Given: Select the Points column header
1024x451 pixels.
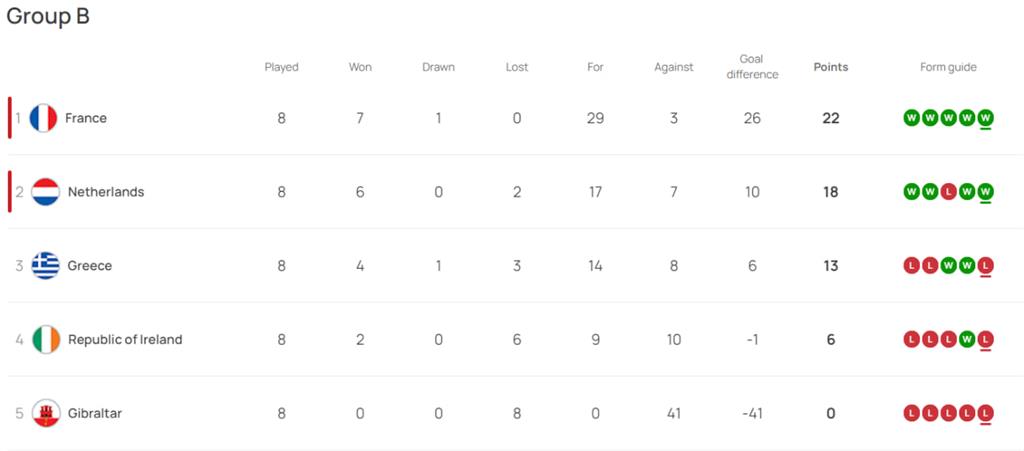Looking at the screenshot, I should (x=831, y=67).
